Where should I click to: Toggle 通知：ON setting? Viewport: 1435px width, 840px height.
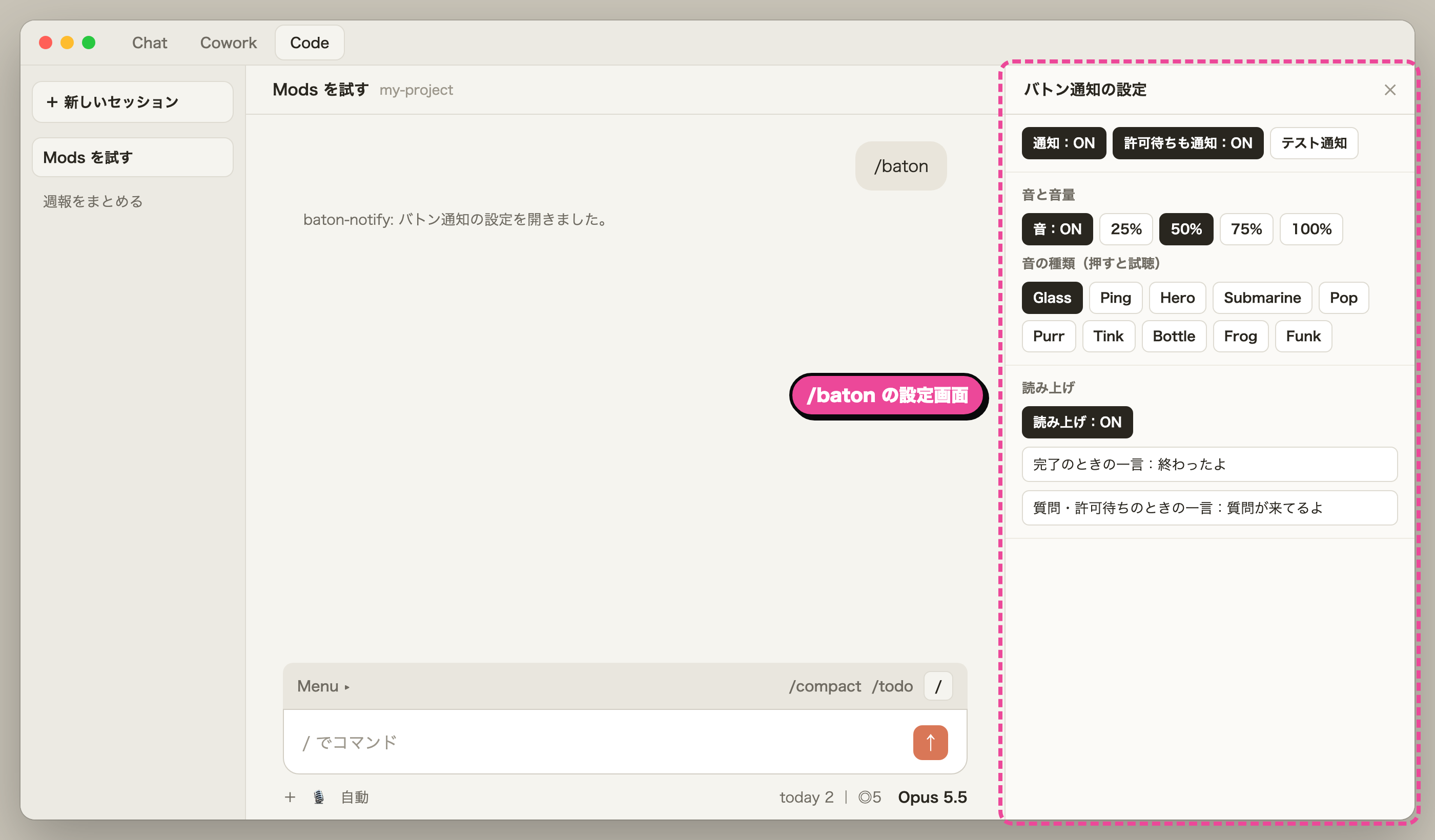click(x=1063, y=143)
